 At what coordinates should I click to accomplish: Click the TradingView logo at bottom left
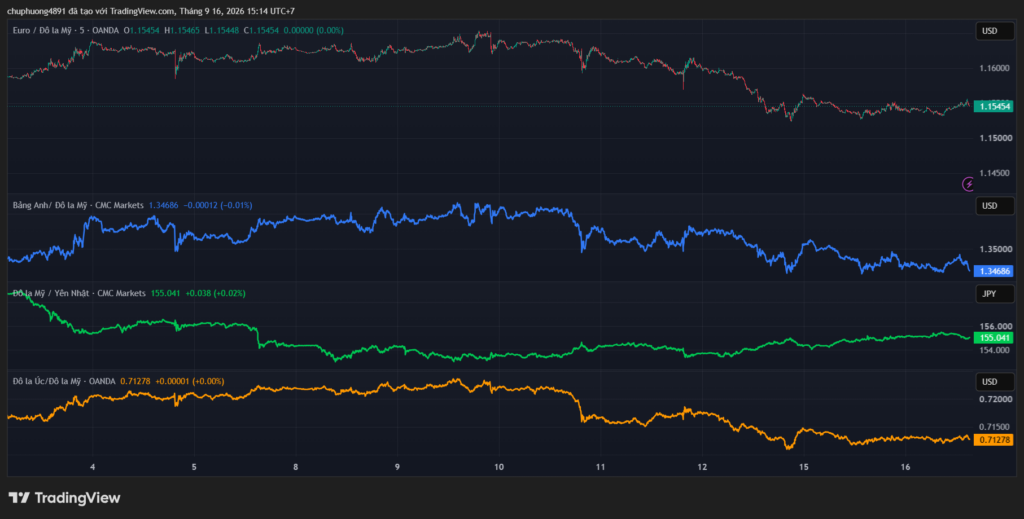(x=64, y=497)
